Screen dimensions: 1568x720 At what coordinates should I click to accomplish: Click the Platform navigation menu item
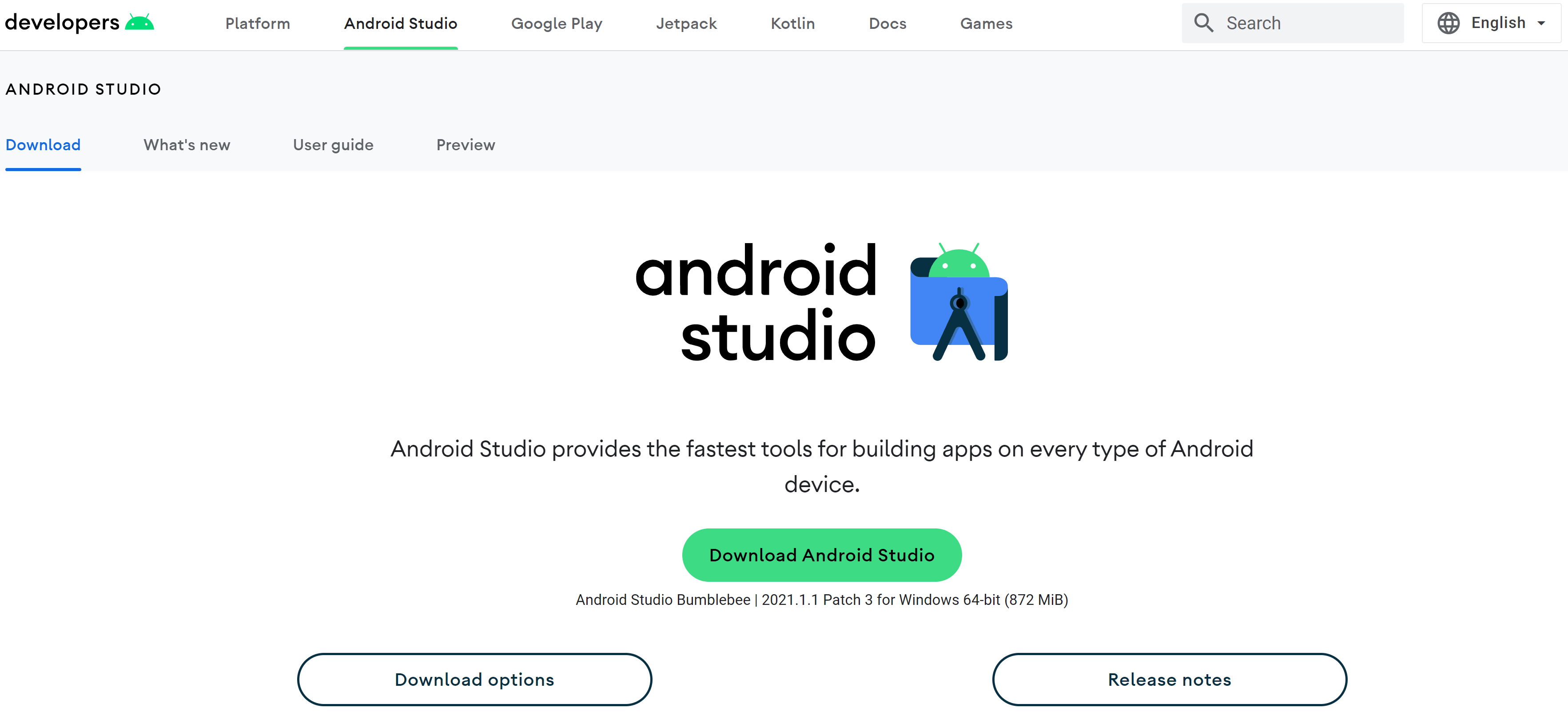pyautogui.click(x=257, y=22)
